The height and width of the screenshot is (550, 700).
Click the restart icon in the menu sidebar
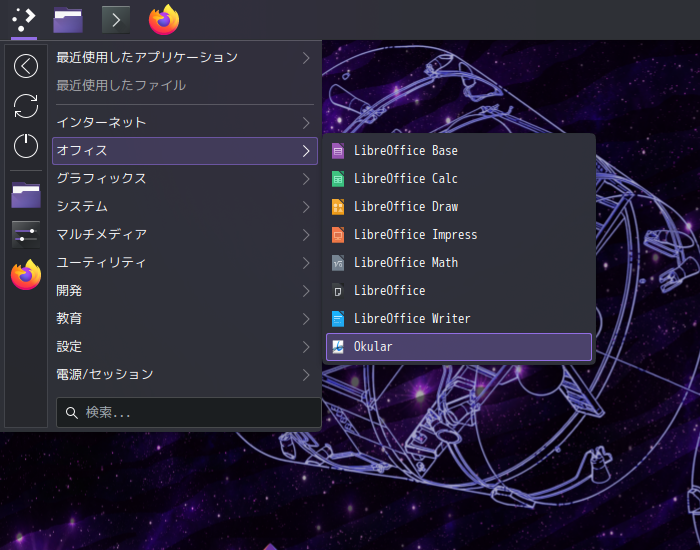coord(26,106)
